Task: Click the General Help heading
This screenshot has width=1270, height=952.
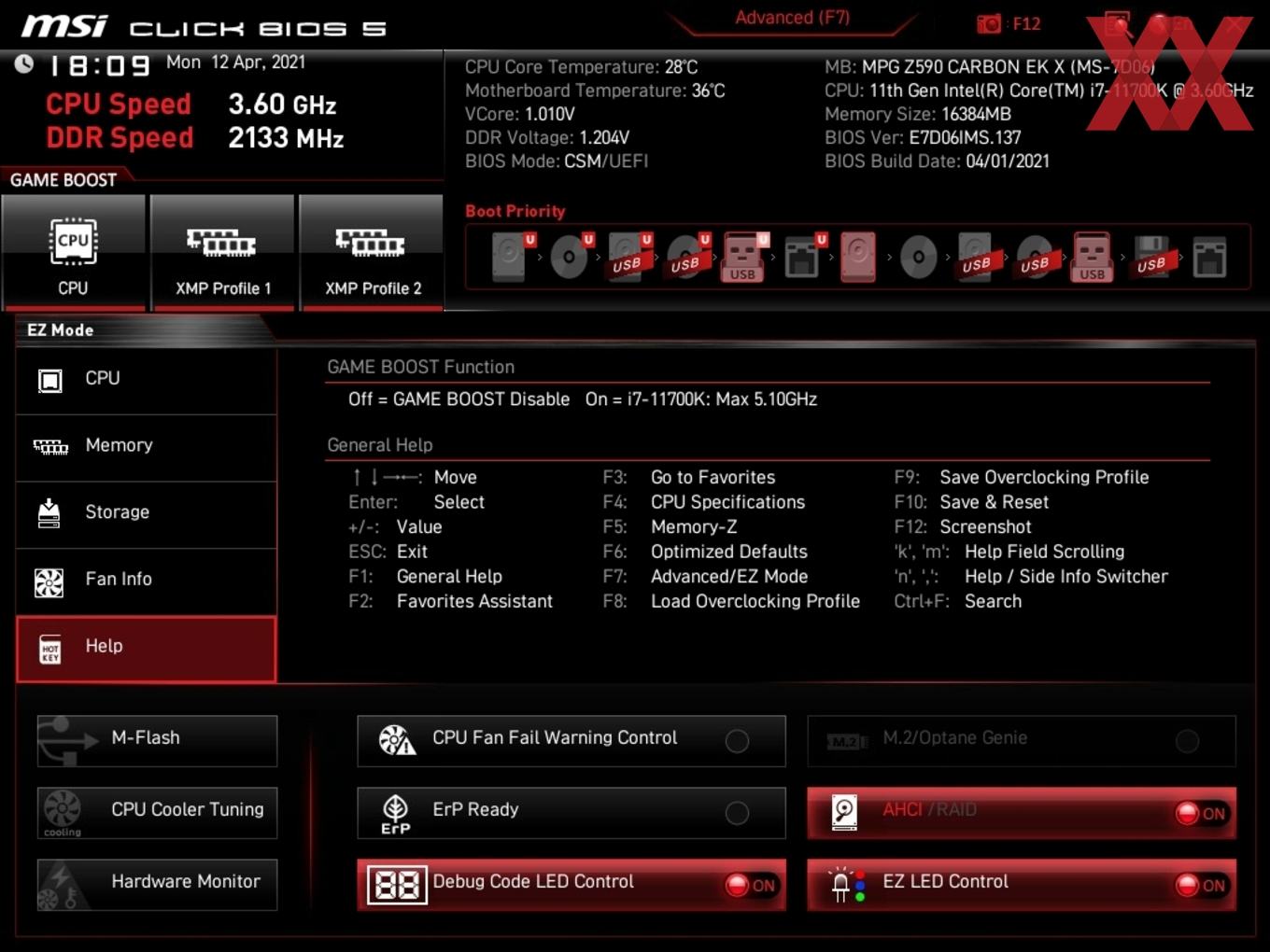Action: pos(380,445)
